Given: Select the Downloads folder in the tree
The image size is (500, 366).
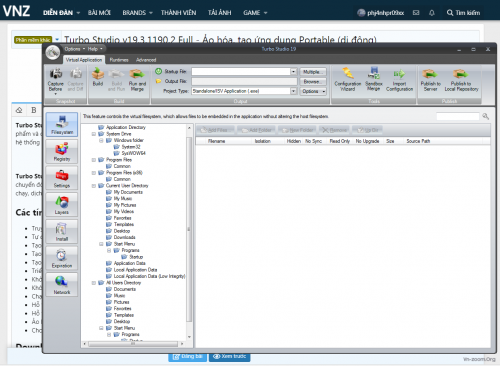Looking at the screenshot, I should pyautogui.click(x=124, y=237).
